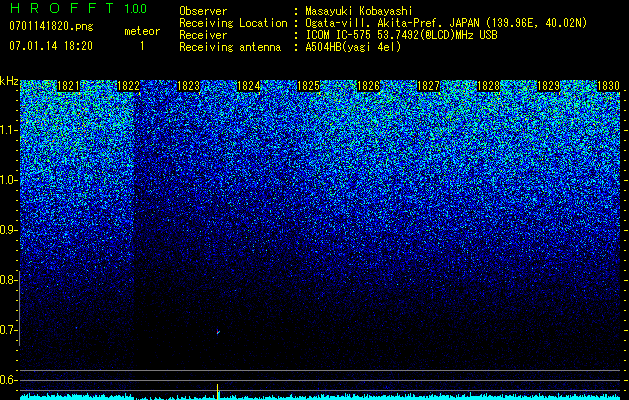Click the ICOM IC-575 receiver text
Viewport: 629px width, 400px height.
(x=401, y=35)
